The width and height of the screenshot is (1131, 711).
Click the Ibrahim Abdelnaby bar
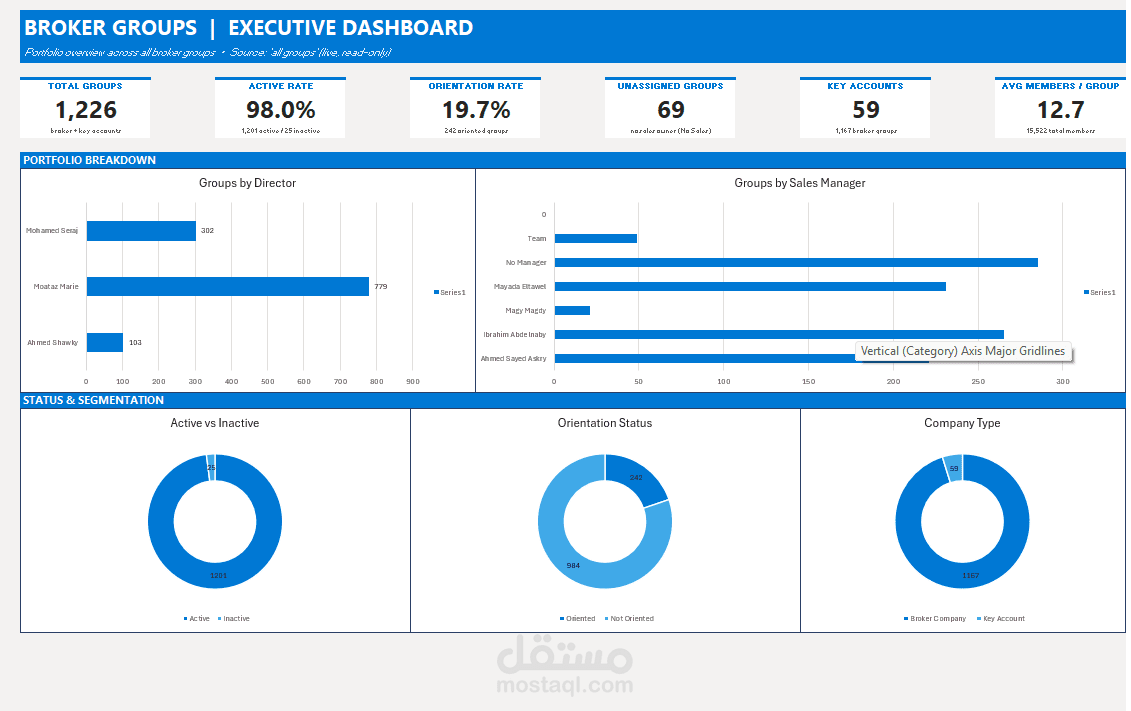tap(779, 335)
